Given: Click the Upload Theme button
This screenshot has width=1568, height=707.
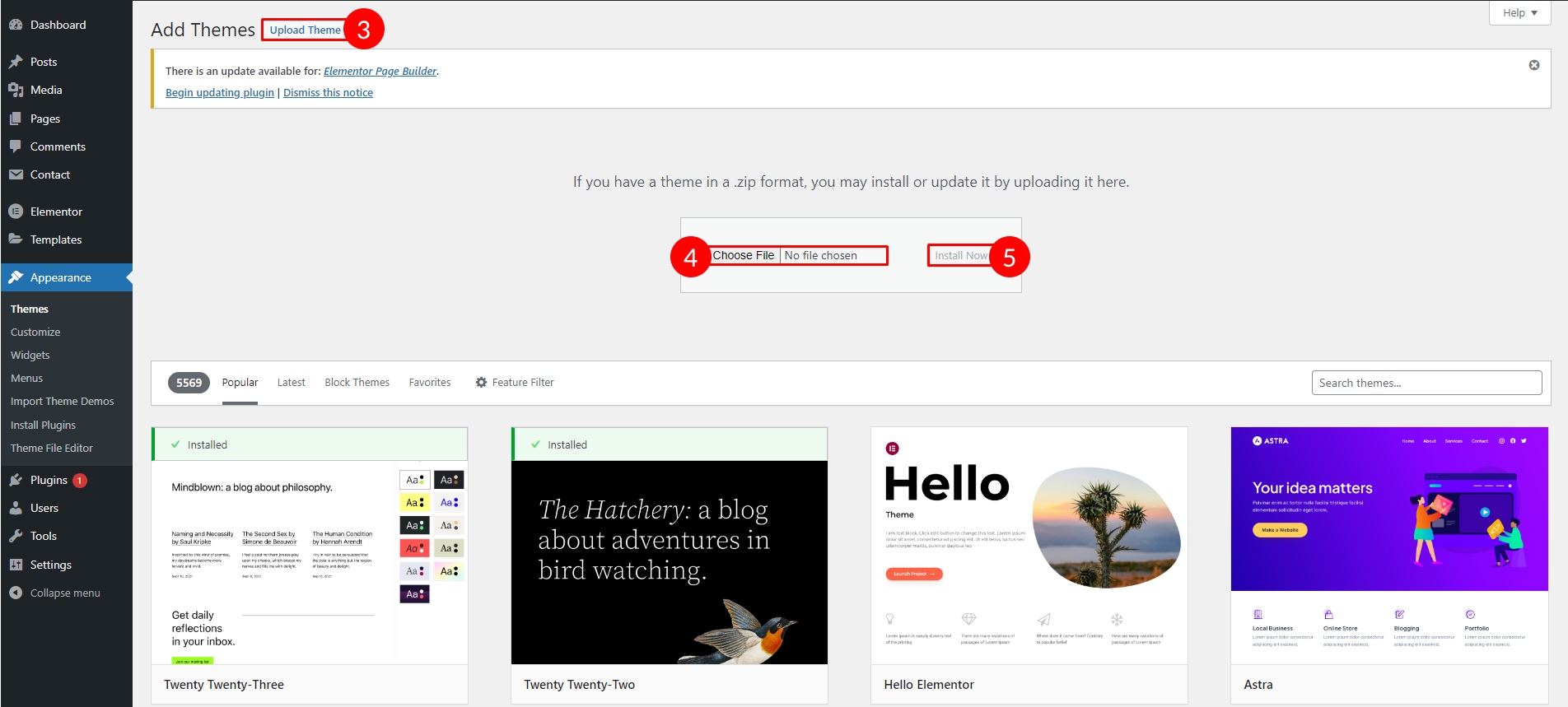Looking at the screenshot, I should point(305,30).
